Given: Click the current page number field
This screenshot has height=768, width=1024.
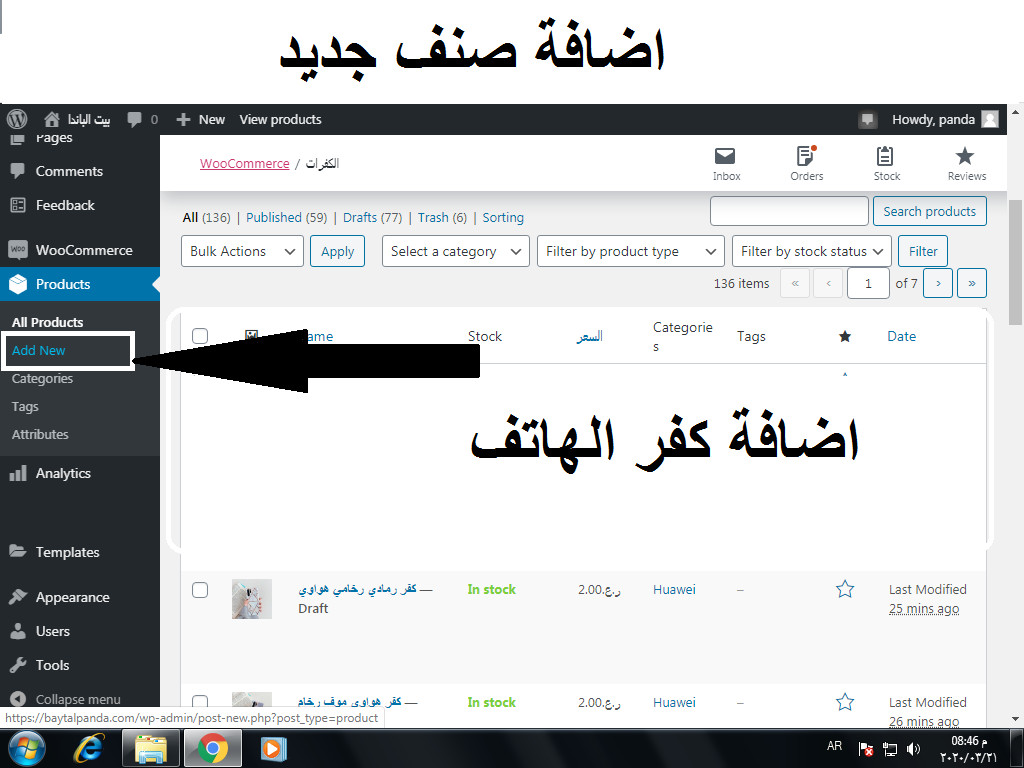Looking at the screenshot, I should point(868,283).
